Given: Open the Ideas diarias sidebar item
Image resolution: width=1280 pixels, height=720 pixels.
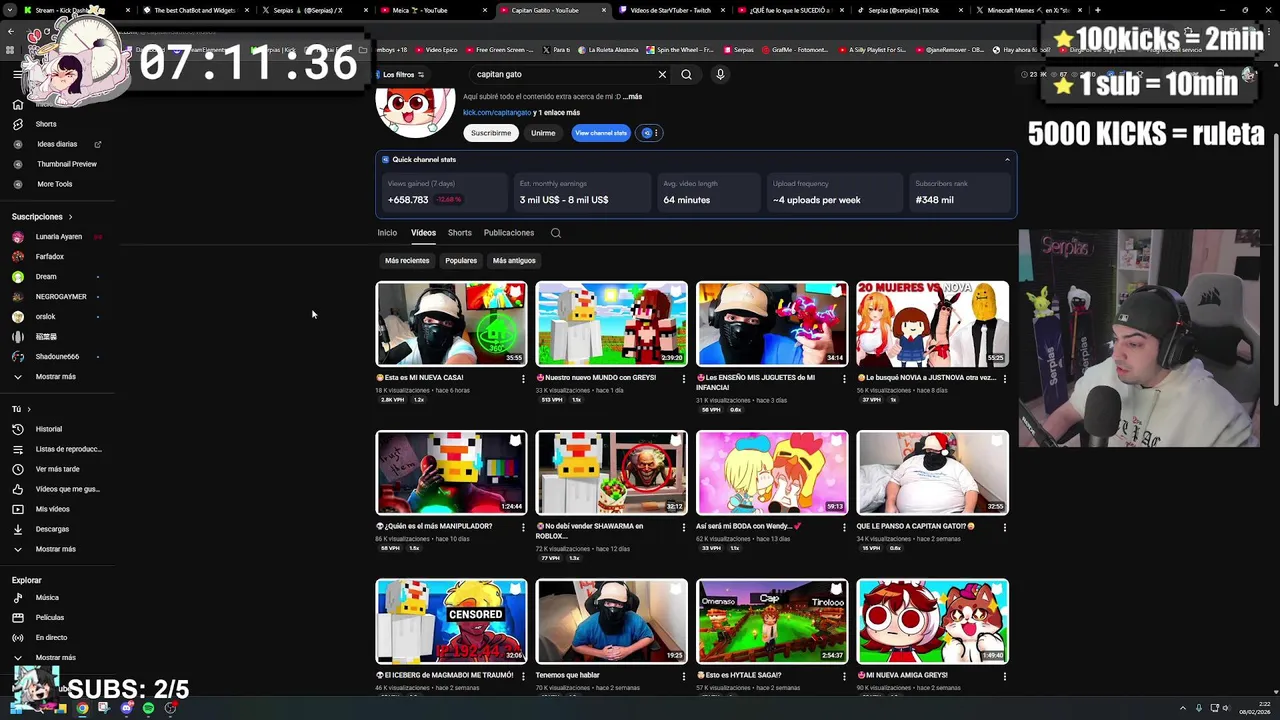Looking at the screenshot, I should tap(57, 144).
